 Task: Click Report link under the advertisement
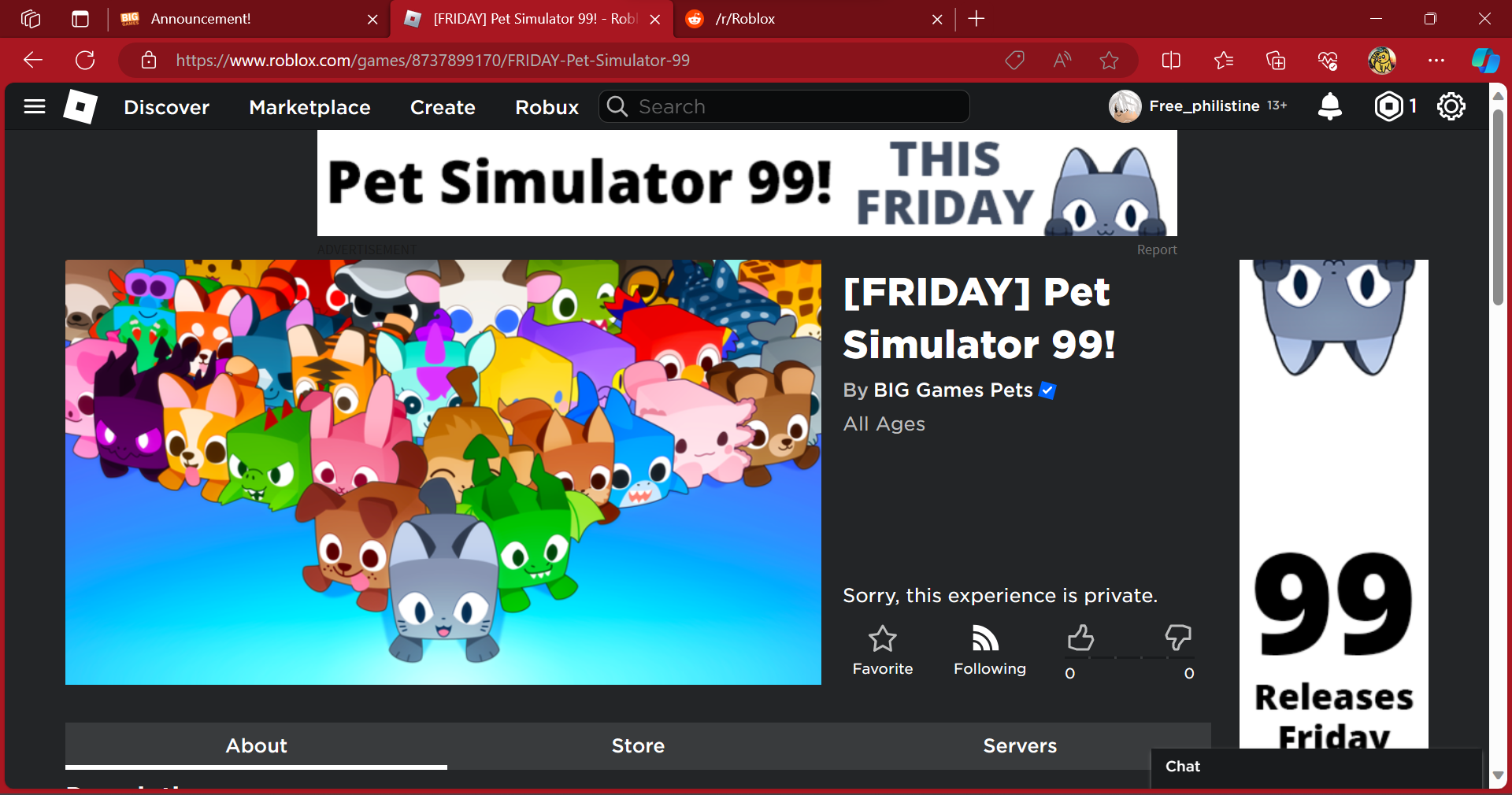(1157, 250)
